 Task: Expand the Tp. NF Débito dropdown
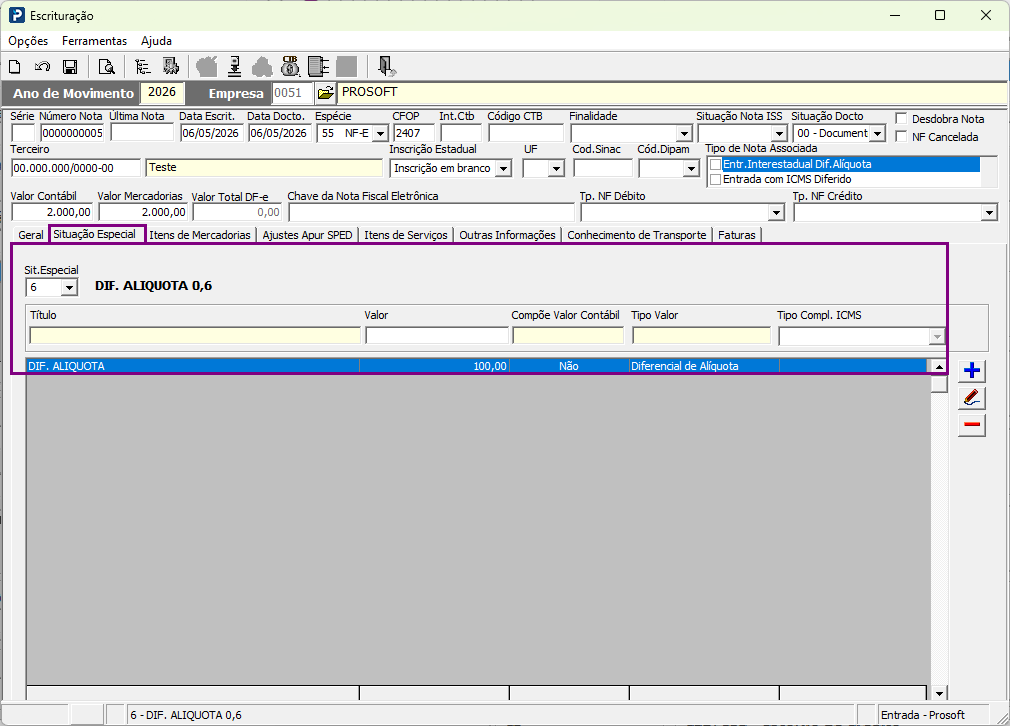[776, 213]
